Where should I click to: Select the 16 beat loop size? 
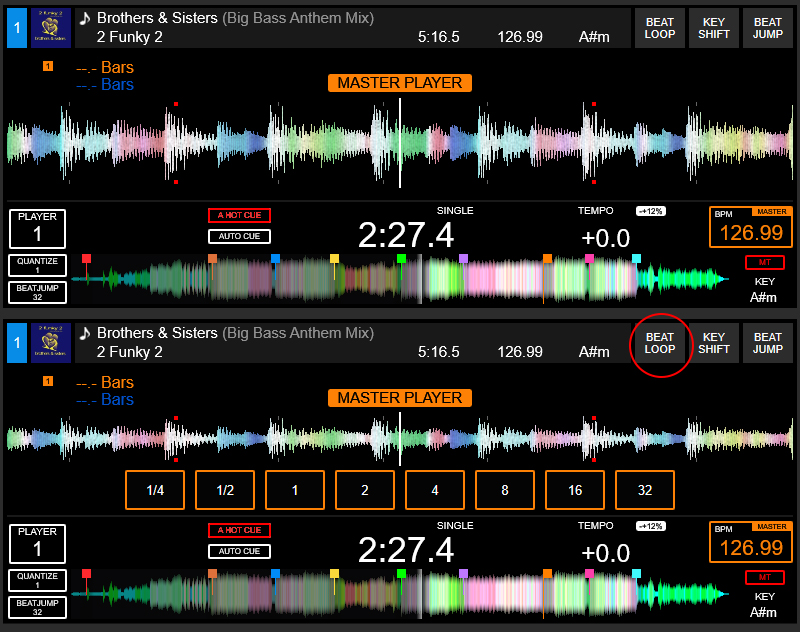(x=575, y=490)
